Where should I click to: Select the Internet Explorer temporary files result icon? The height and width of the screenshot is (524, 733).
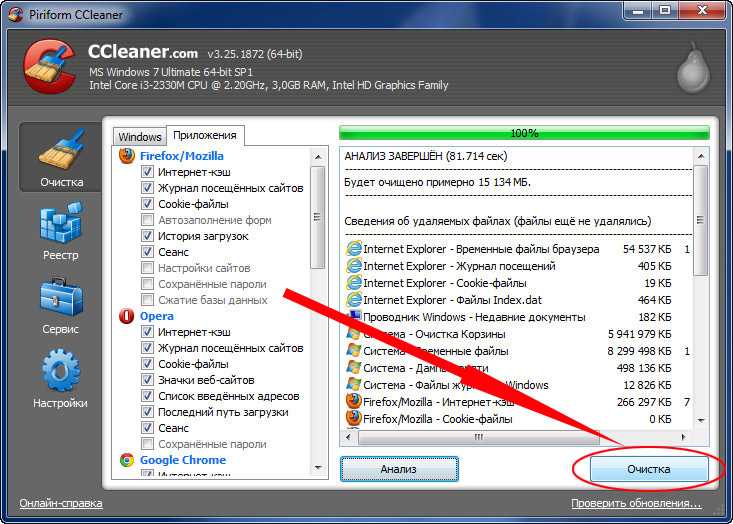click(354, 249)
